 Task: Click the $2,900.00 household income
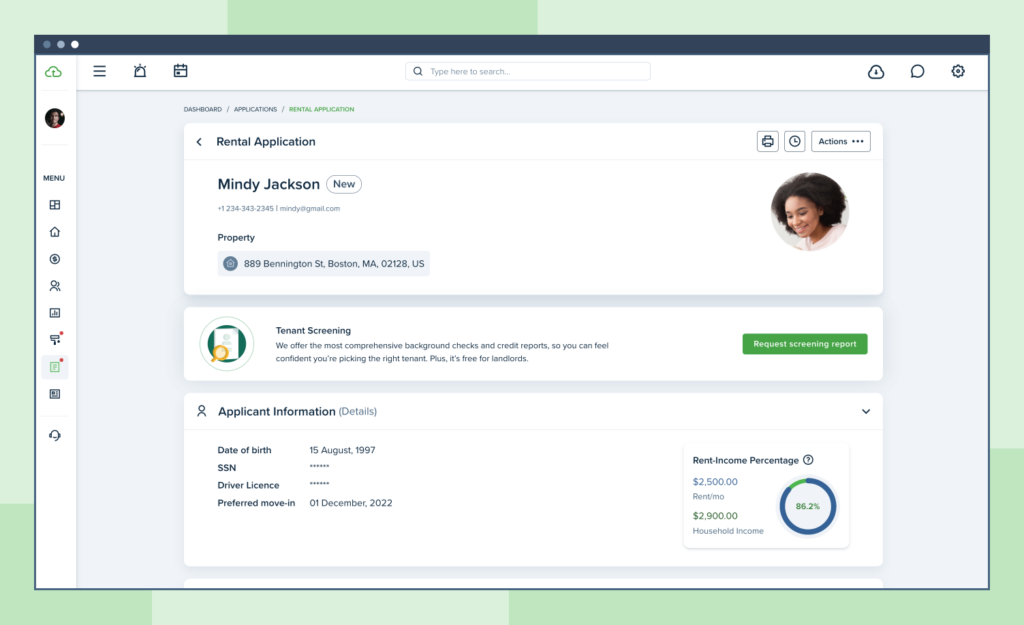tap(715, 516)
